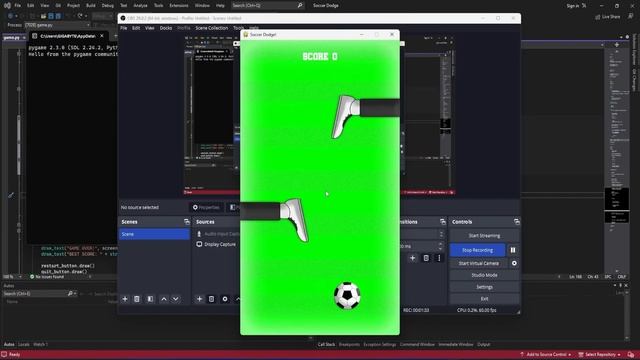
Task: Open source properties gear in Sources panel
Action: click(225, 299)
